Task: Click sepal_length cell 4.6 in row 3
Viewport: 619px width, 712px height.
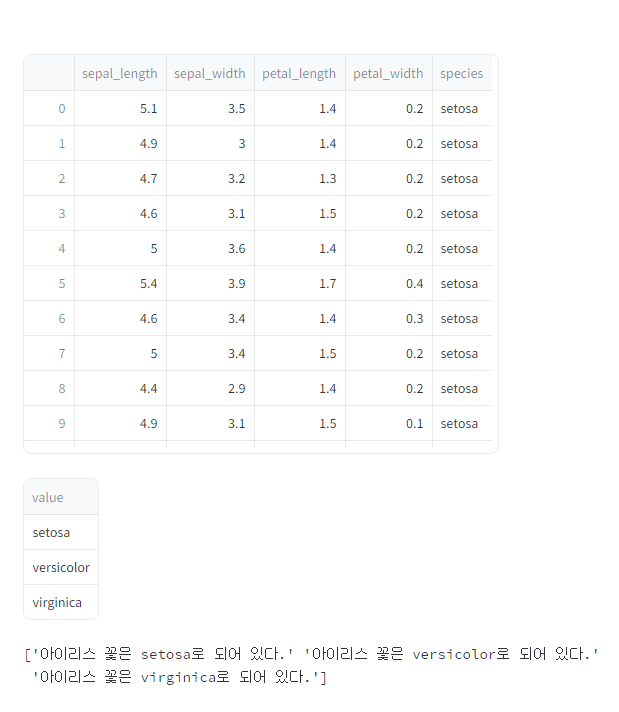Action: pyautogui.click(x=120, y=213)
